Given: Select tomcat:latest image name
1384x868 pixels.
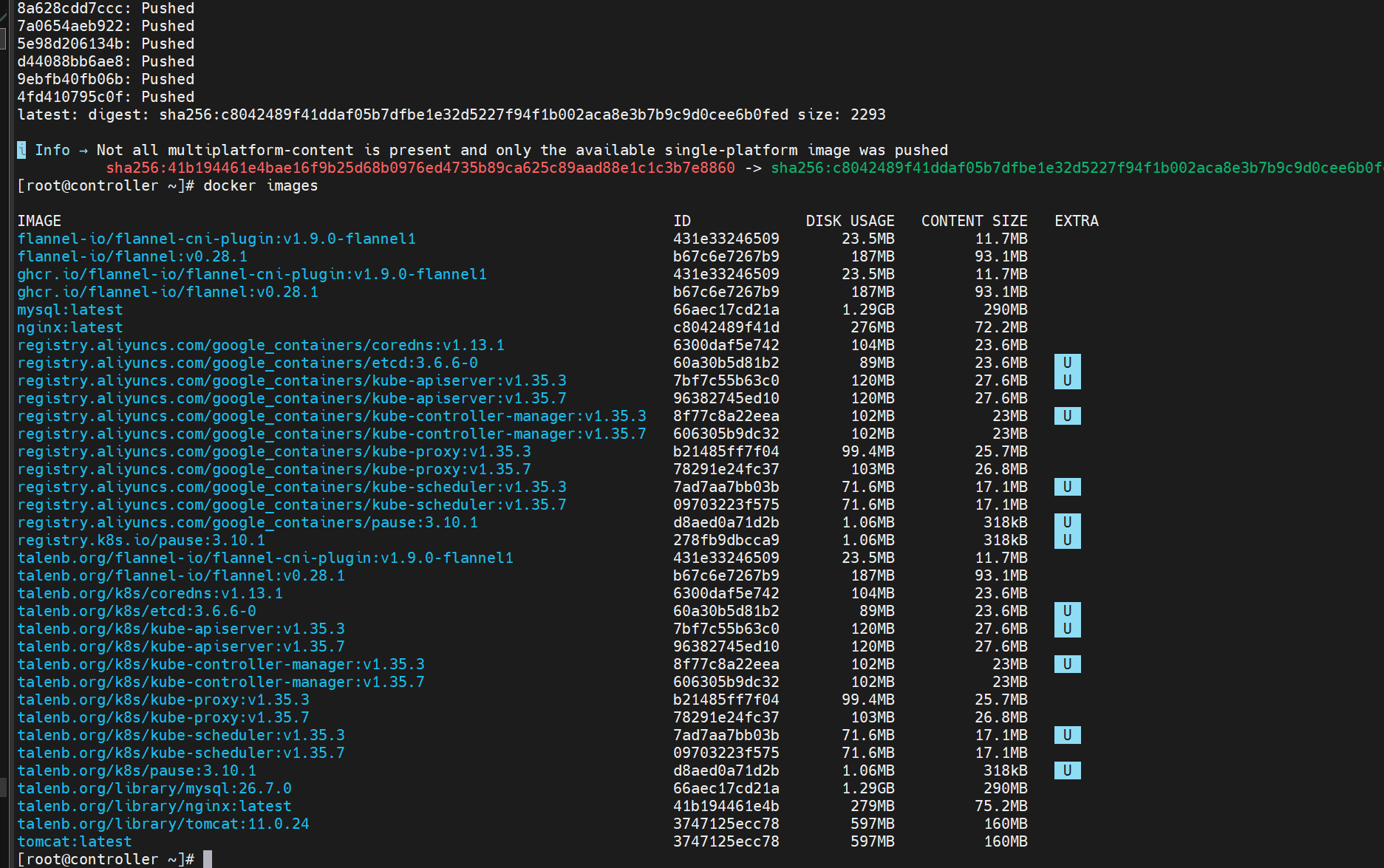Looking at the screenshot, I should [x=75, y=841].
